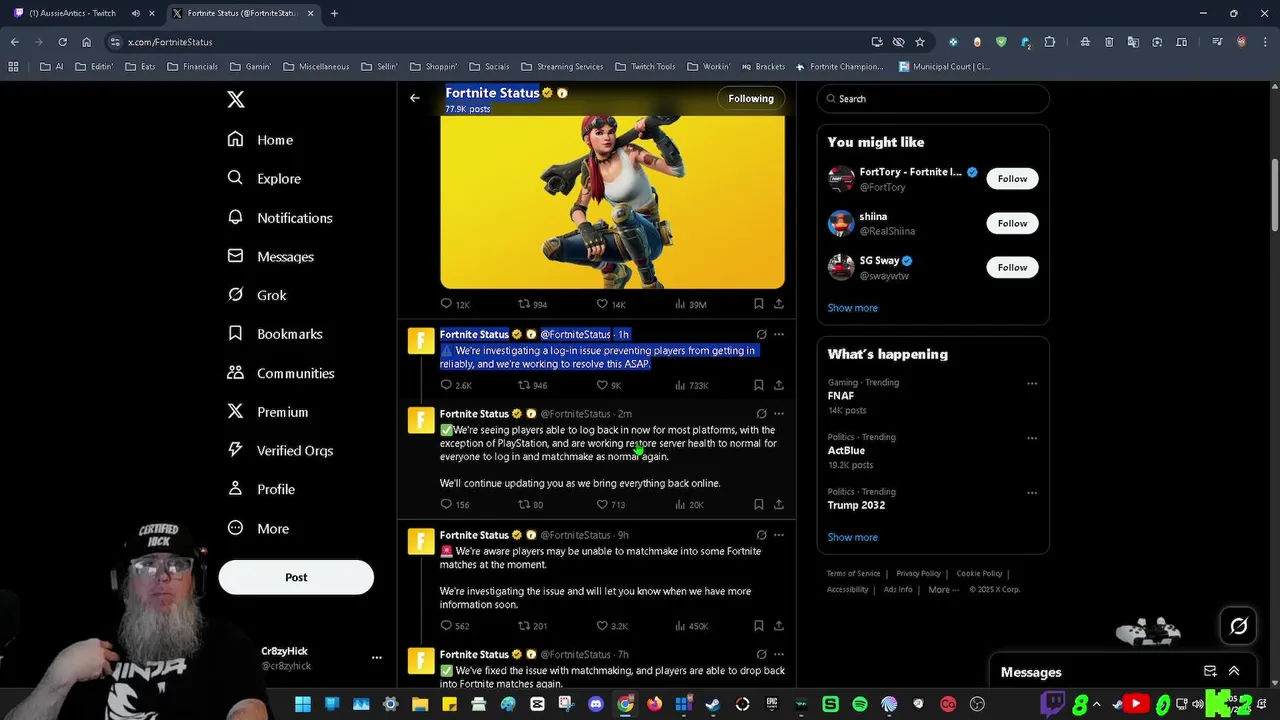
Task: Click the Communities icon in the sidebar
Action: pyautogui.click(x=235, y=372)
